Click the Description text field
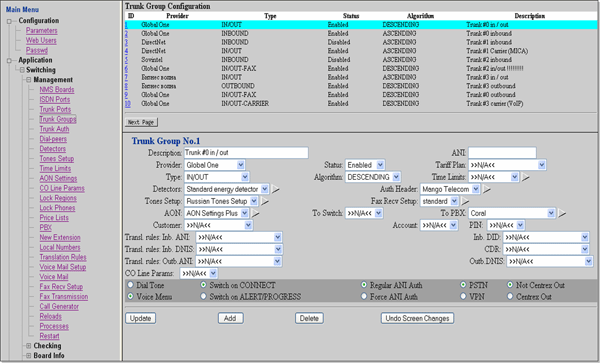The image size is (600, 363). [246, 153]
